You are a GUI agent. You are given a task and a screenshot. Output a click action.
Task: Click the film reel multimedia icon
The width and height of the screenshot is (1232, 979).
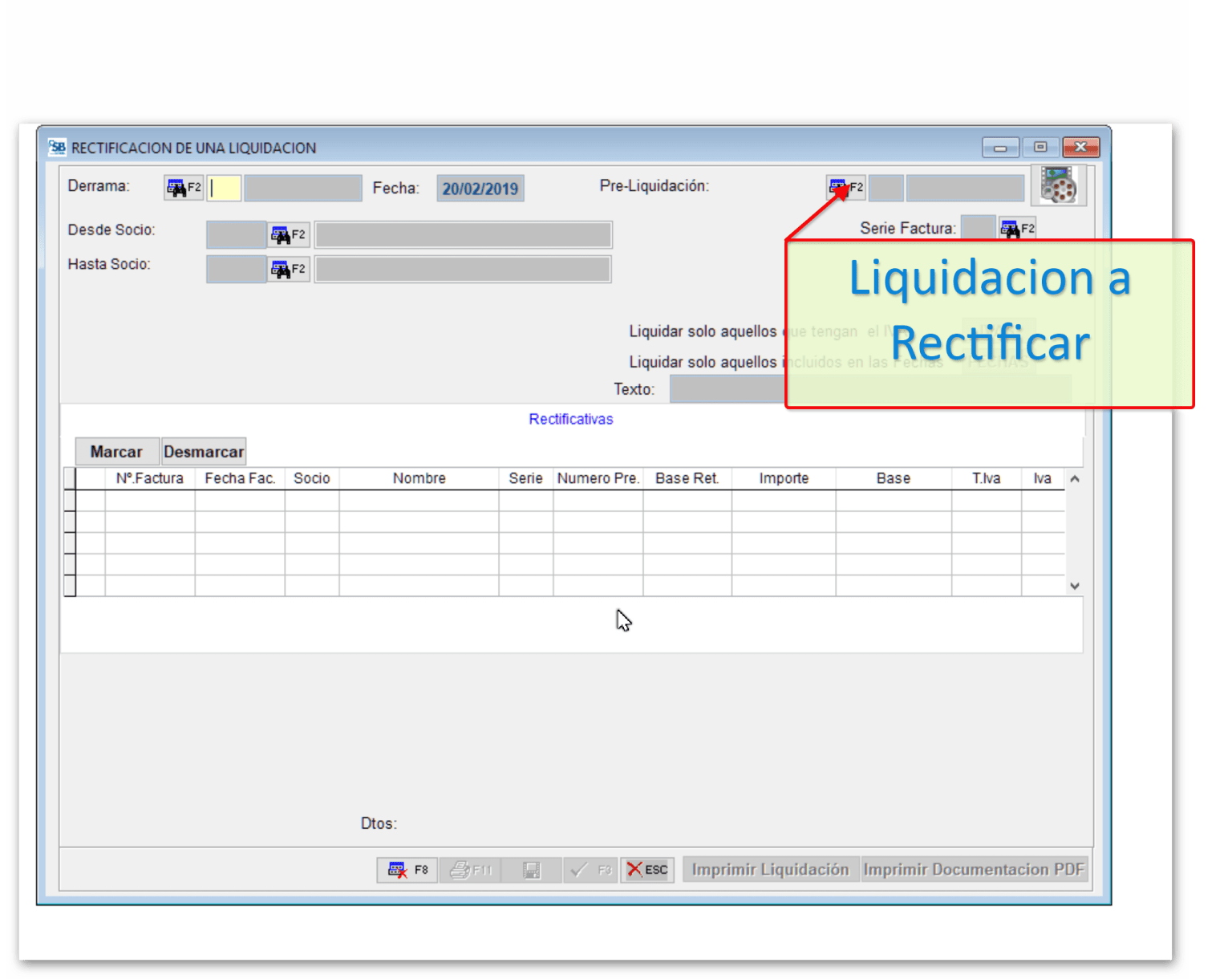1059,185
